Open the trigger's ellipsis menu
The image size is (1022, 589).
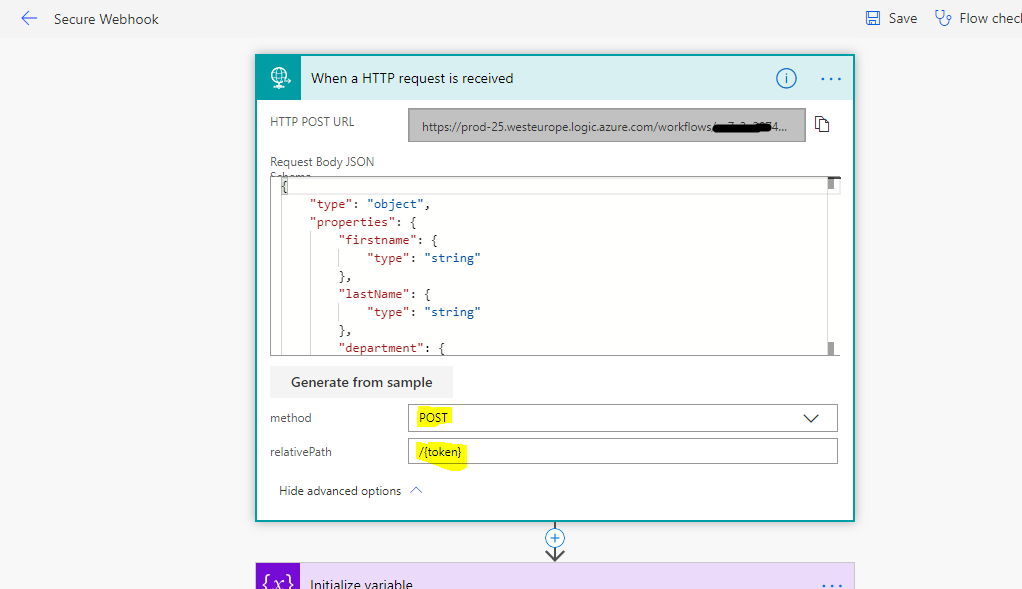(830, 78)
